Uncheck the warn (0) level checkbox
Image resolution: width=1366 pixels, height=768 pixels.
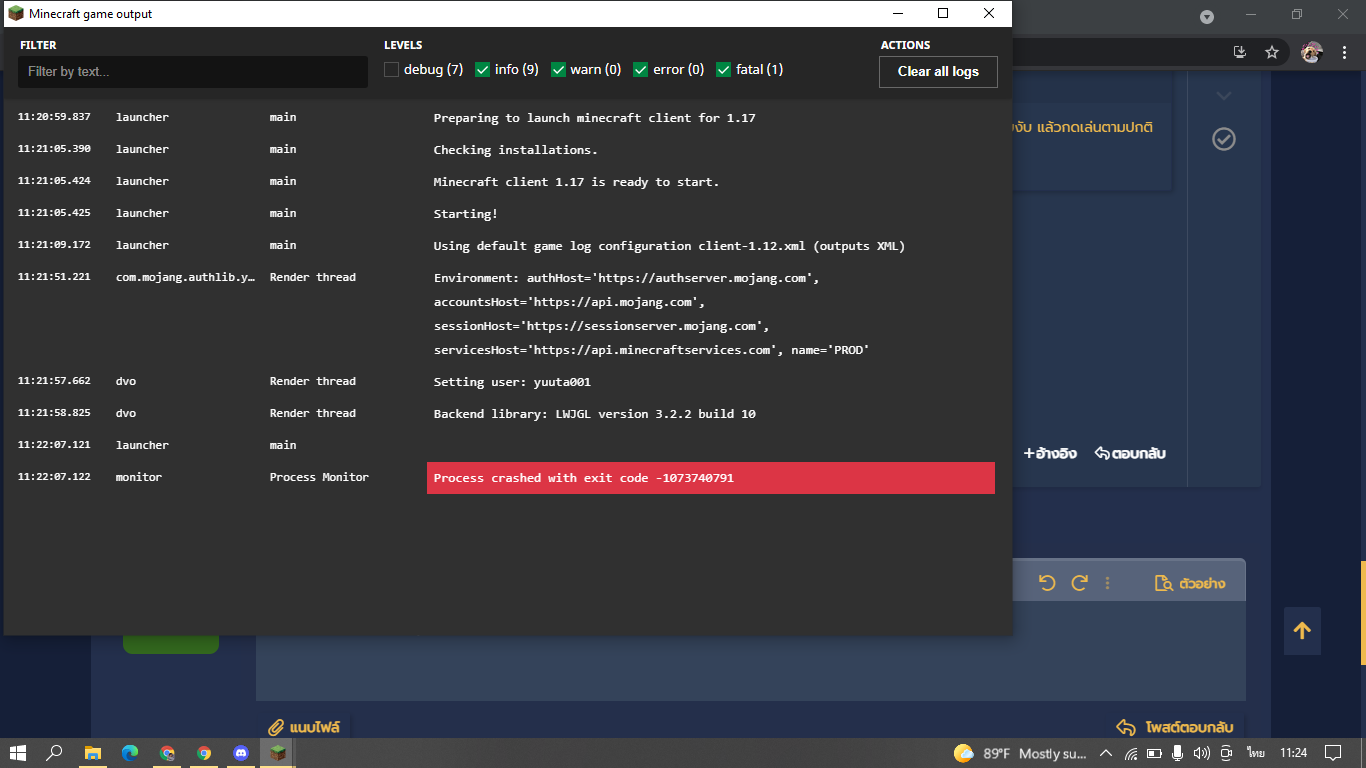(x=559, y=70)
